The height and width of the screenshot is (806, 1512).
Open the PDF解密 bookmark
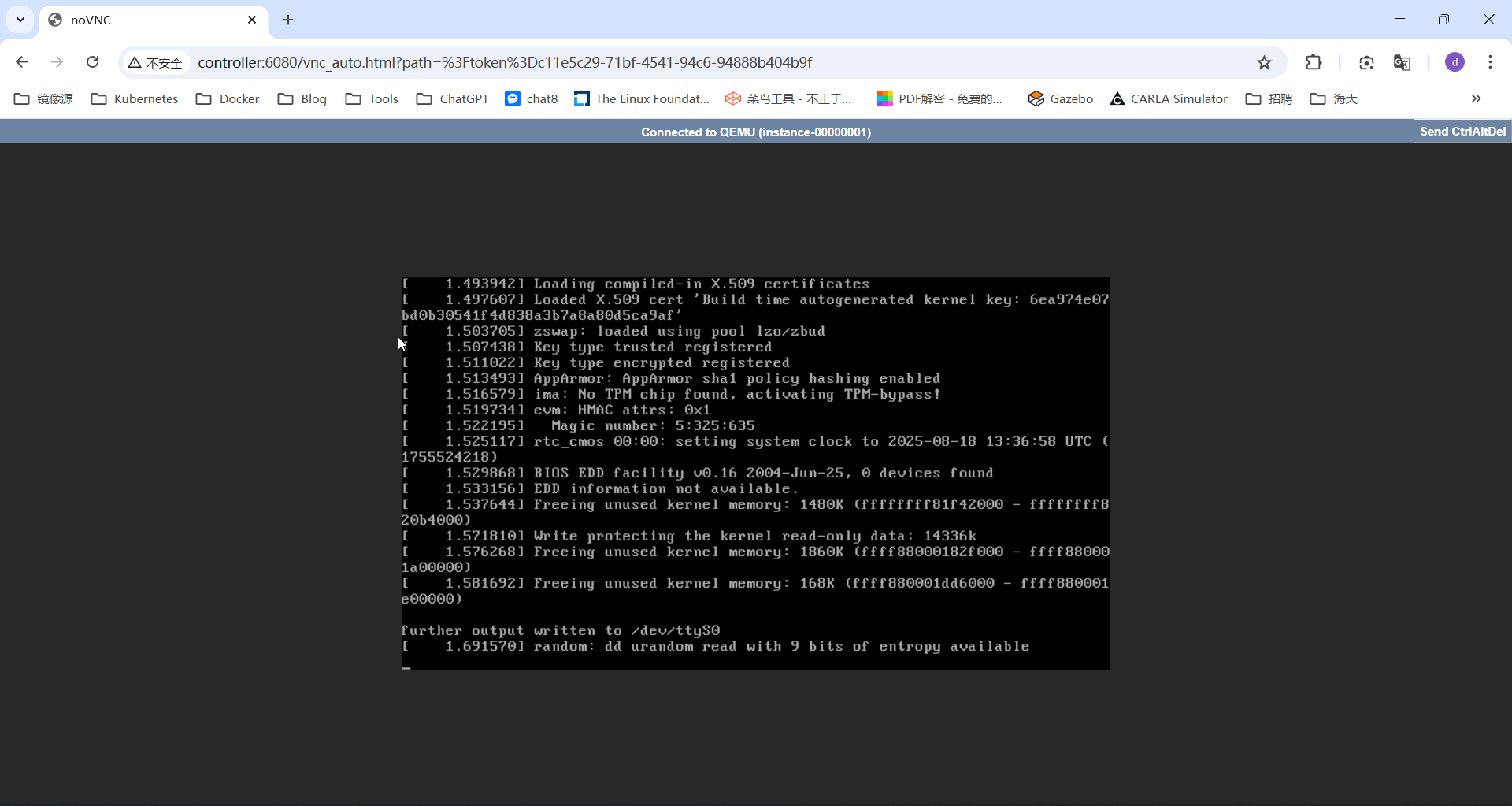(x=939, y=98)
